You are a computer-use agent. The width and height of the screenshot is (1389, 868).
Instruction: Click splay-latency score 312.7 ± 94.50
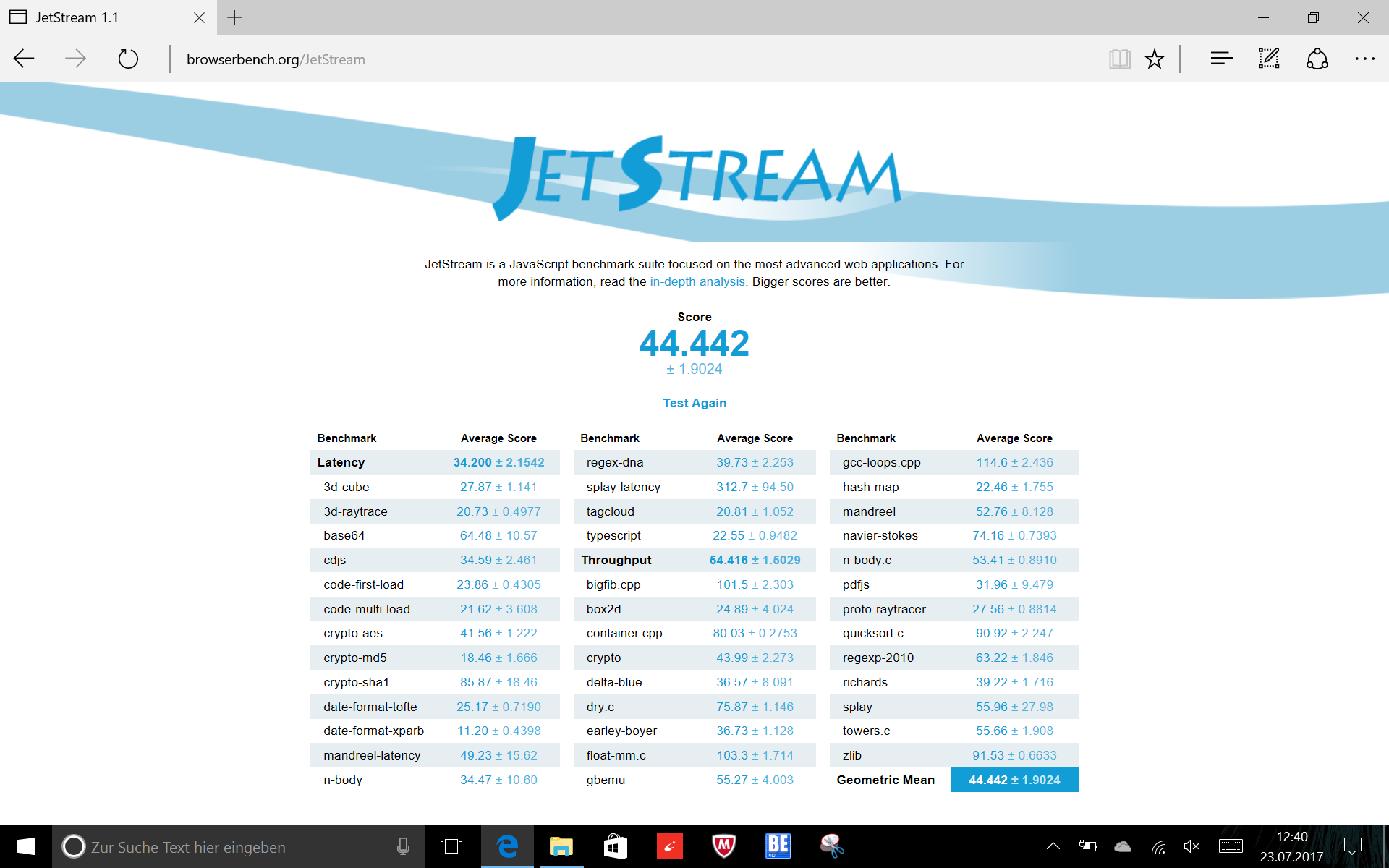pos(755,487)
